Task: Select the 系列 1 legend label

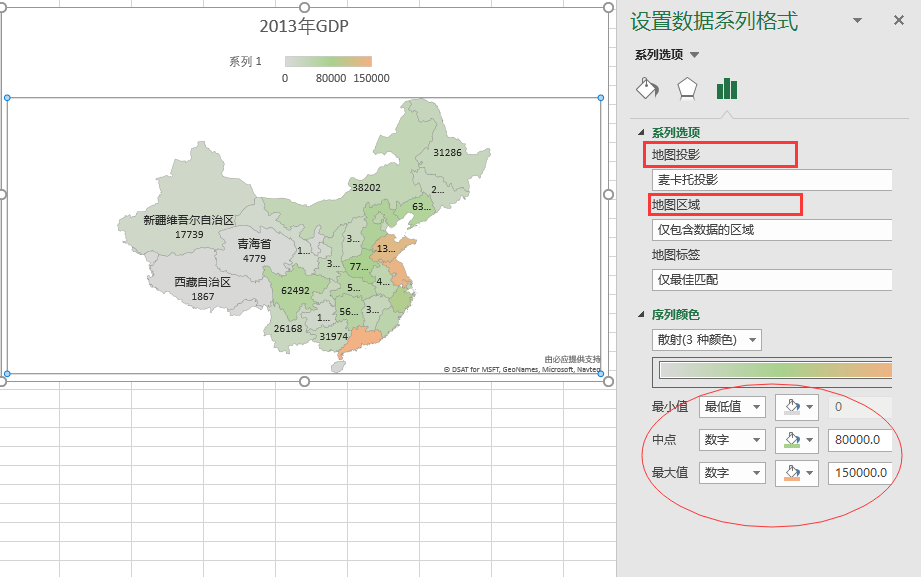Action: coord(245,61)
